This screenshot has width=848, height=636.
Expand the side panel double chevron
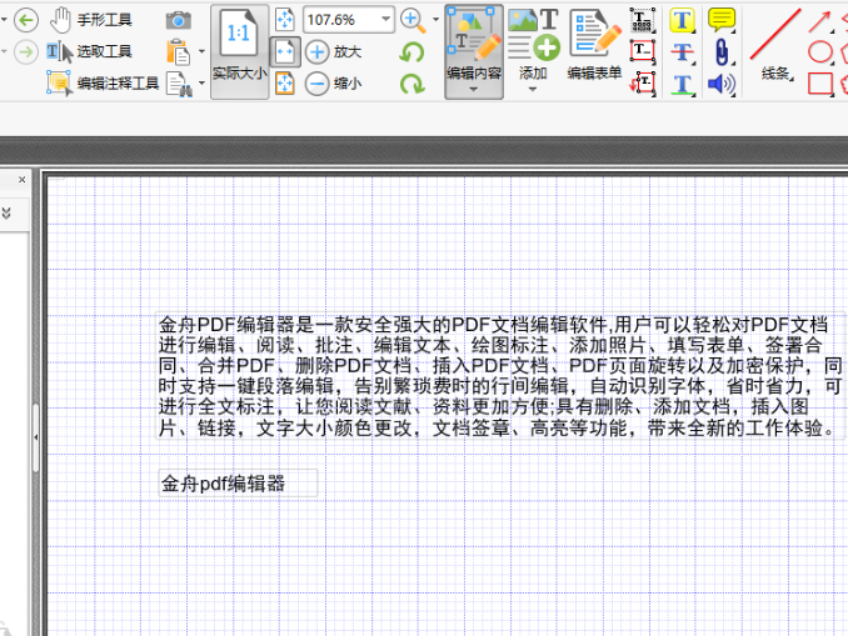(6, 213)
